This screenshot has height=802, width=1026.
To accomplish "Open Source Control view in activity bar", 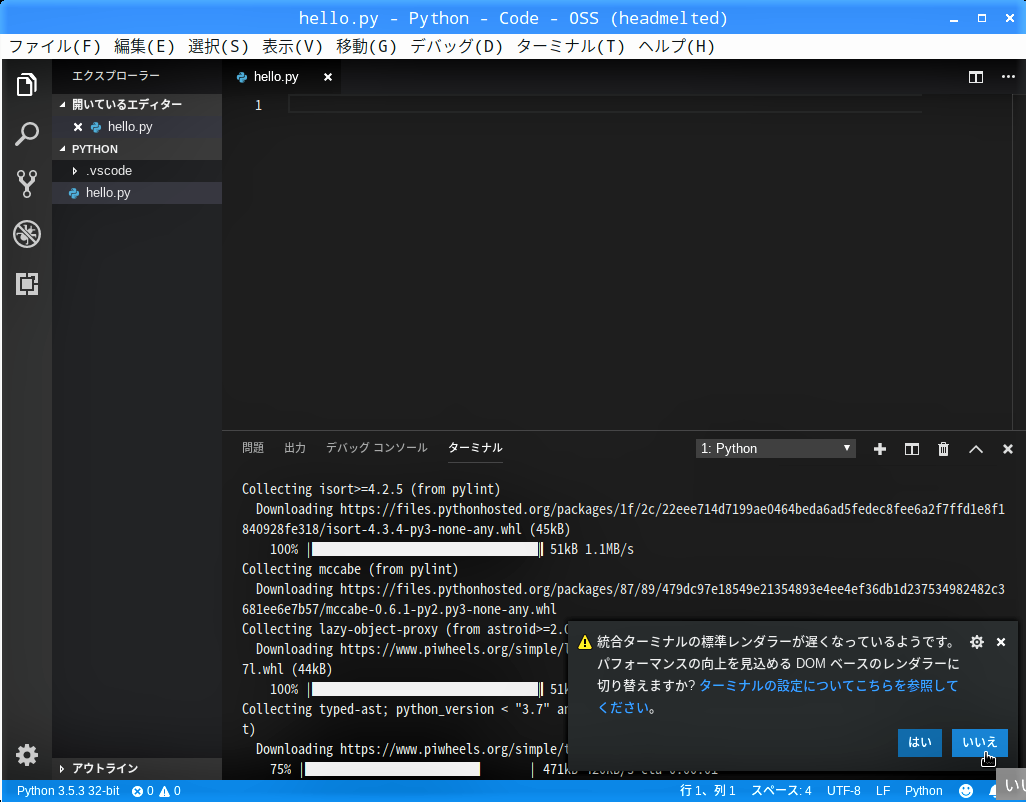I will (x=27, y=184).
